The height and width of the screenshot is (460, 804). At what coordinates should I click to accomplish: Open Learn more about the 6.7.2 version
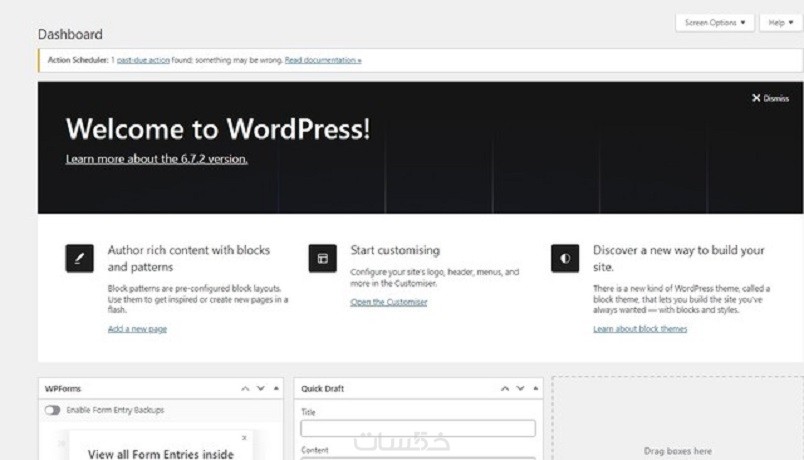click(156, 159)
